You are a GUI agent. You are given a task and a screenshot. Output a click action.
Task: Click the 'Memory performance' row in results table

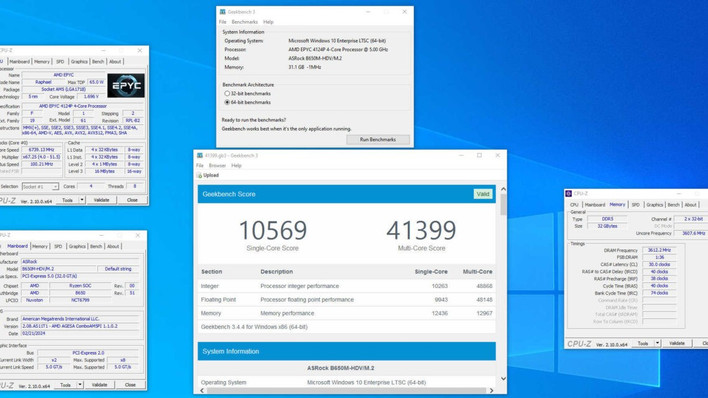coord(346,313)
